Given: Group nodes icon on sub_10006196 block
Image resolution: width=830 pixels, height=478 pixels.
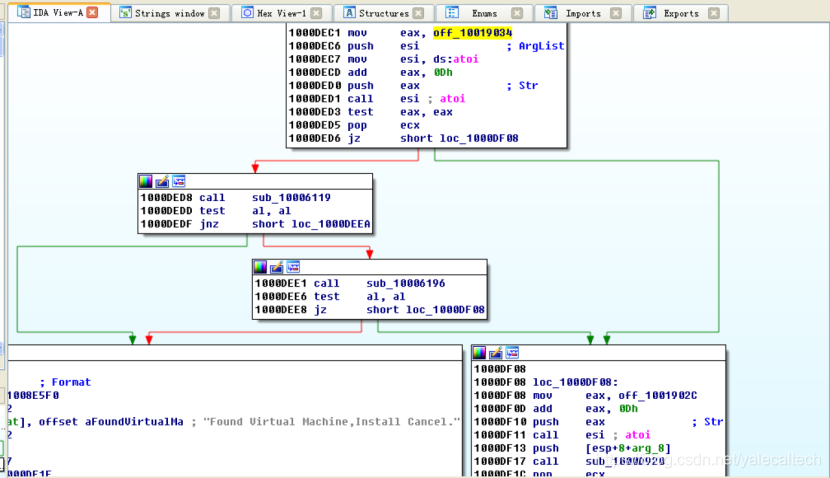Looking at the screenshot, I should pos(293,267).
